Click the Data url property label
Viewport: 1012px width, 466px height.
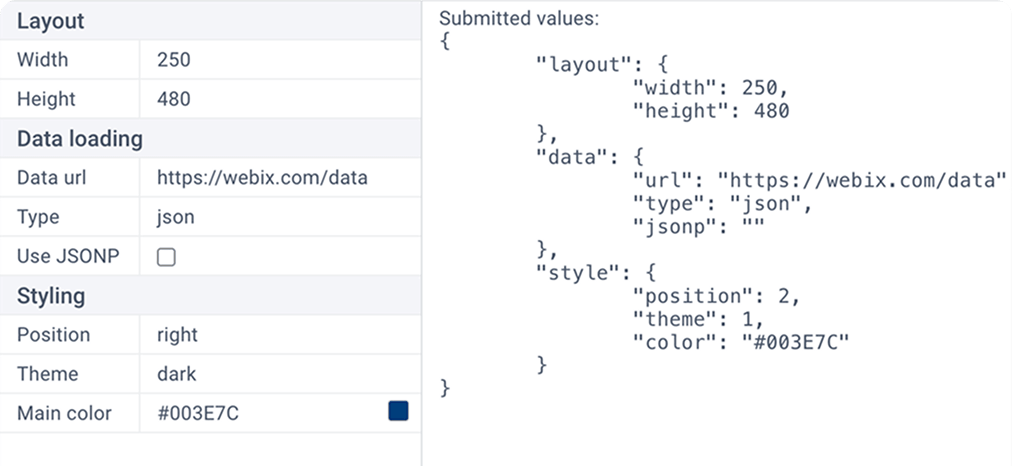coord(52,178)
